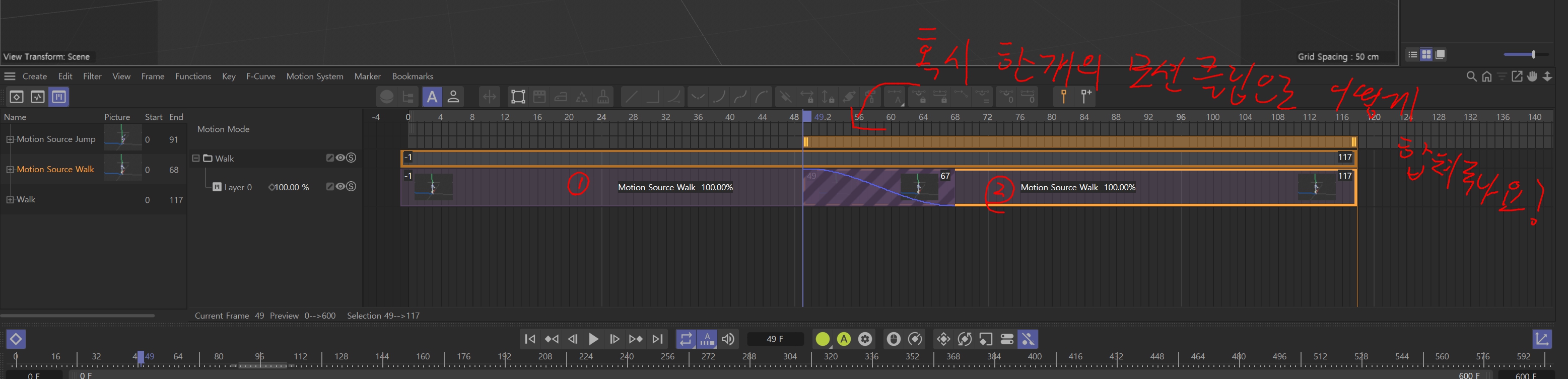Step forward one frame
This screenshot has width=1568, height=379.
tap(615, 339)
